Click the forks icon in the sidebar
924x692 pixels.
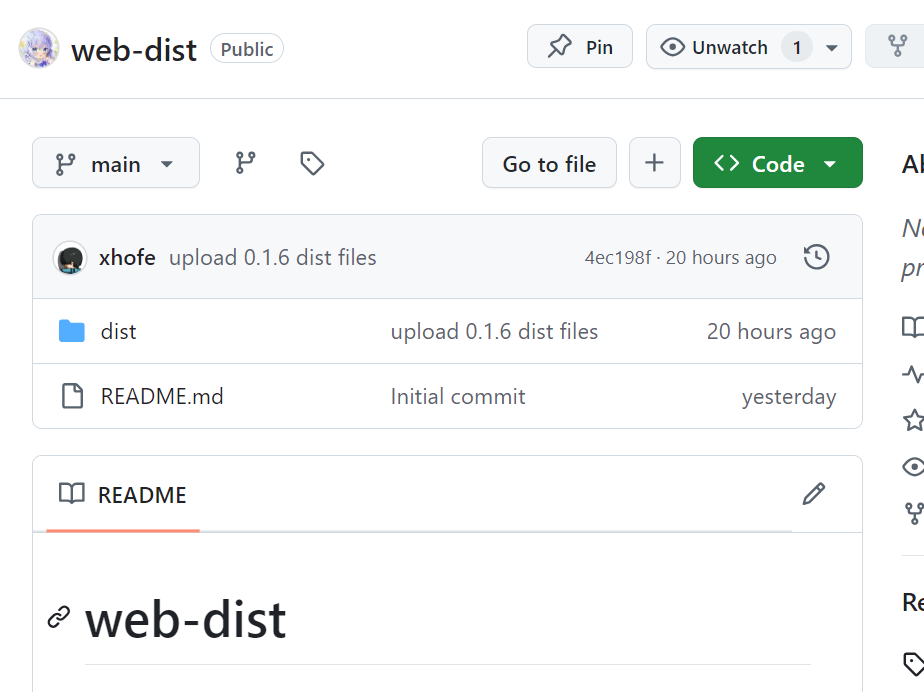[914, 513]
